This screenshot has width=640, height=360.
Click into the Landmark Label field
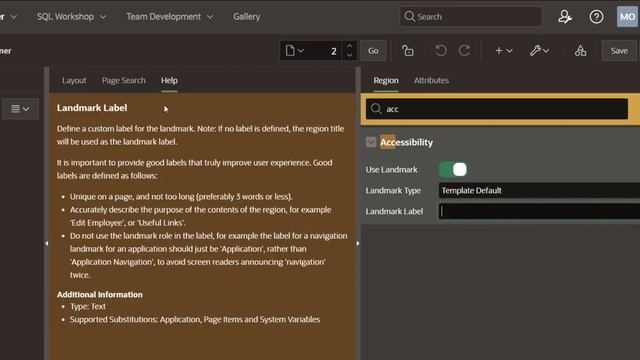pyautogui.click(x=539, y=211)
